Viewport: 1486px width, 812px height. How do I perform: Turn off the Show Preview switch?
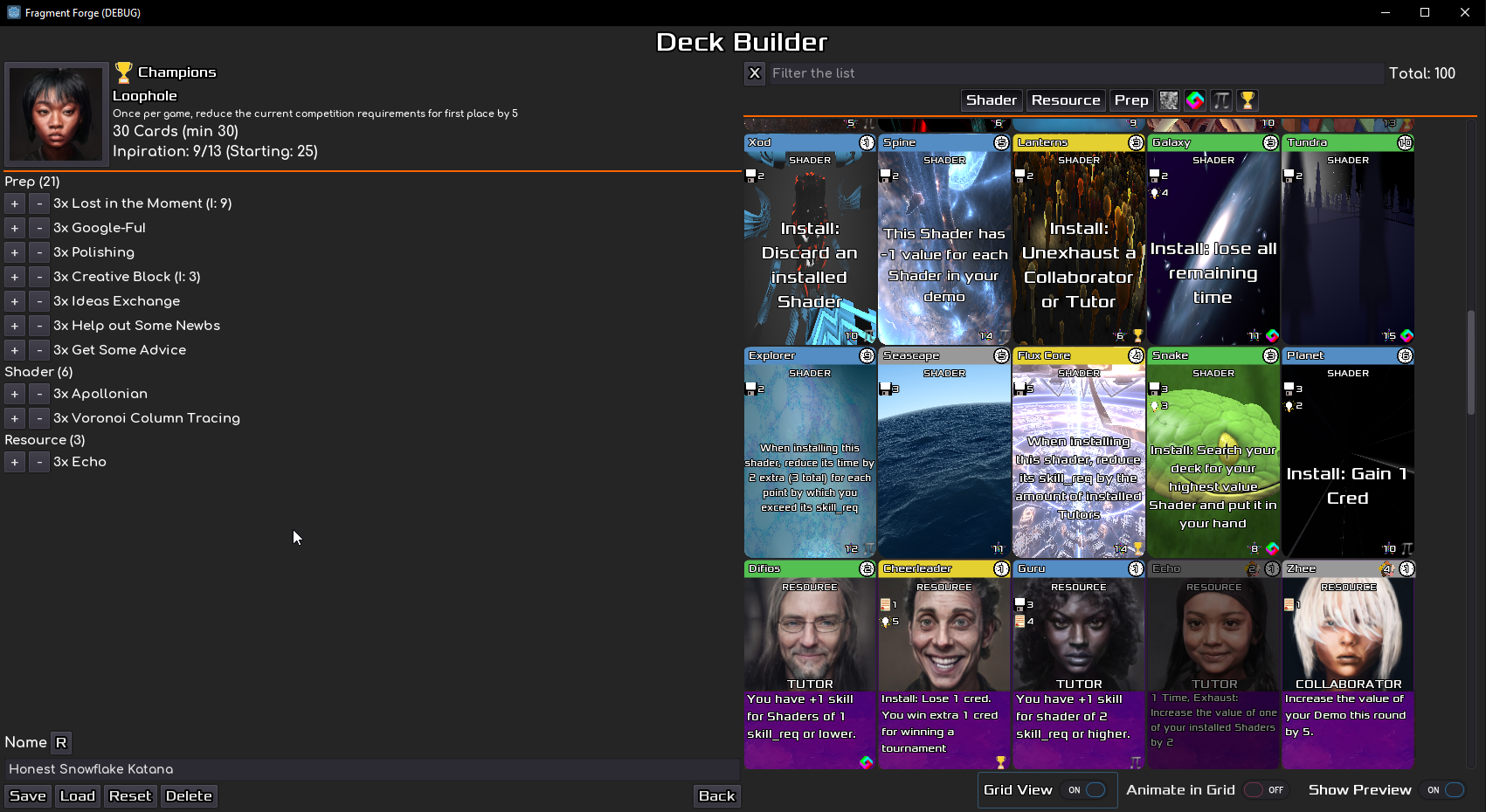[1445, 790]
